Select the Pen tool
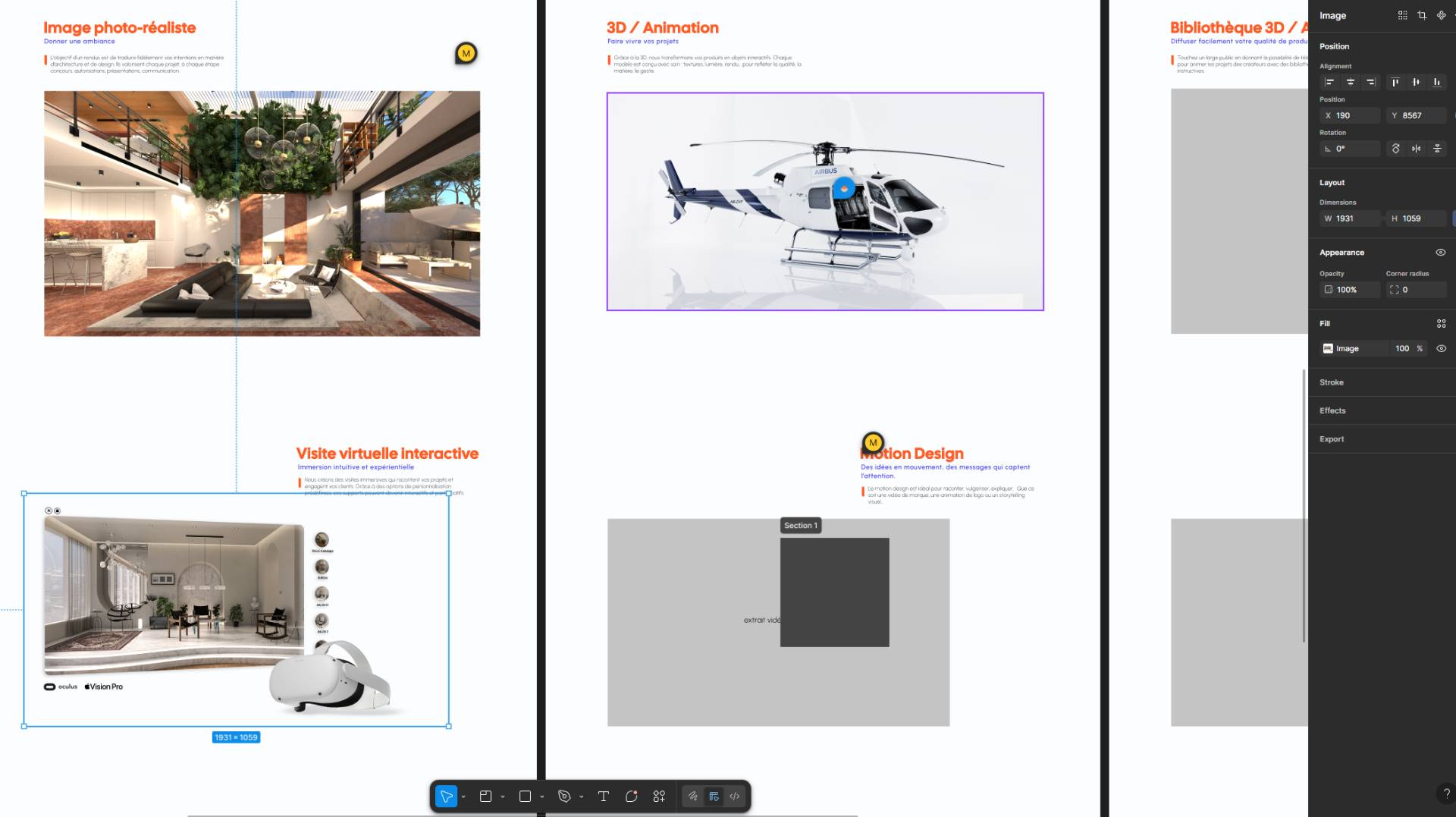This screenshot has height=817, width=1456. (564, 797)
